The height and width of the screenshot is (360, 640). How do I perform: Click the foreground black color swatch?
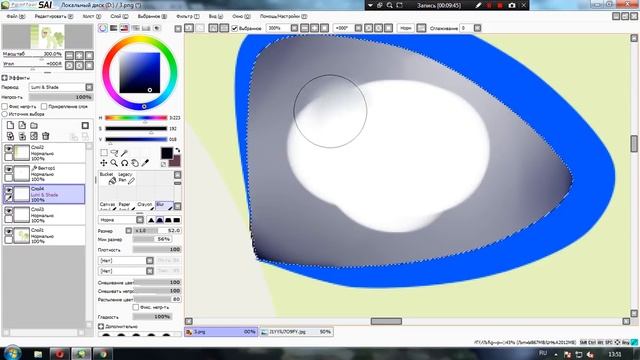(x=167, y=153)
